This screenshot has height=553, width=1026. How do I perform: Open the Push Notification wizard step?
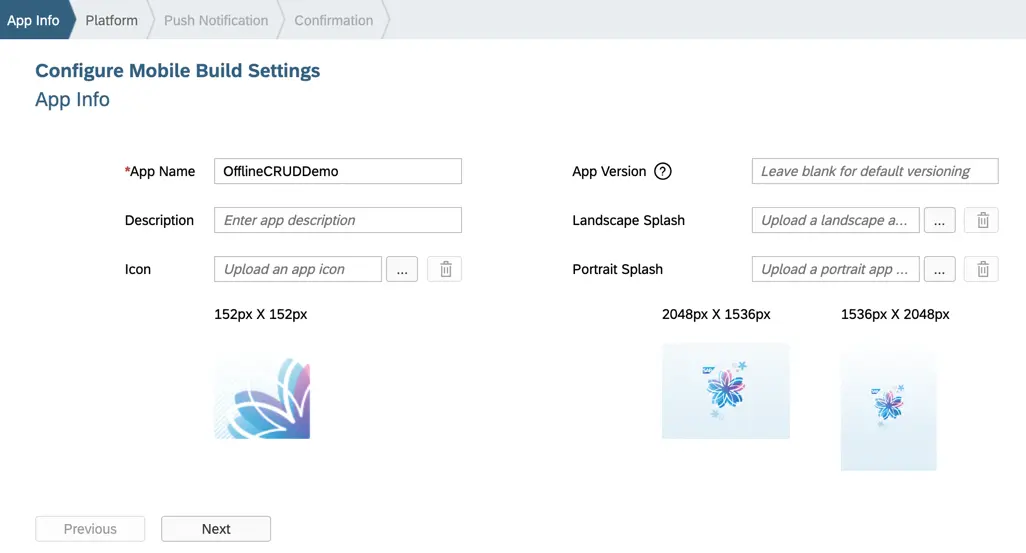coord(216,20)
